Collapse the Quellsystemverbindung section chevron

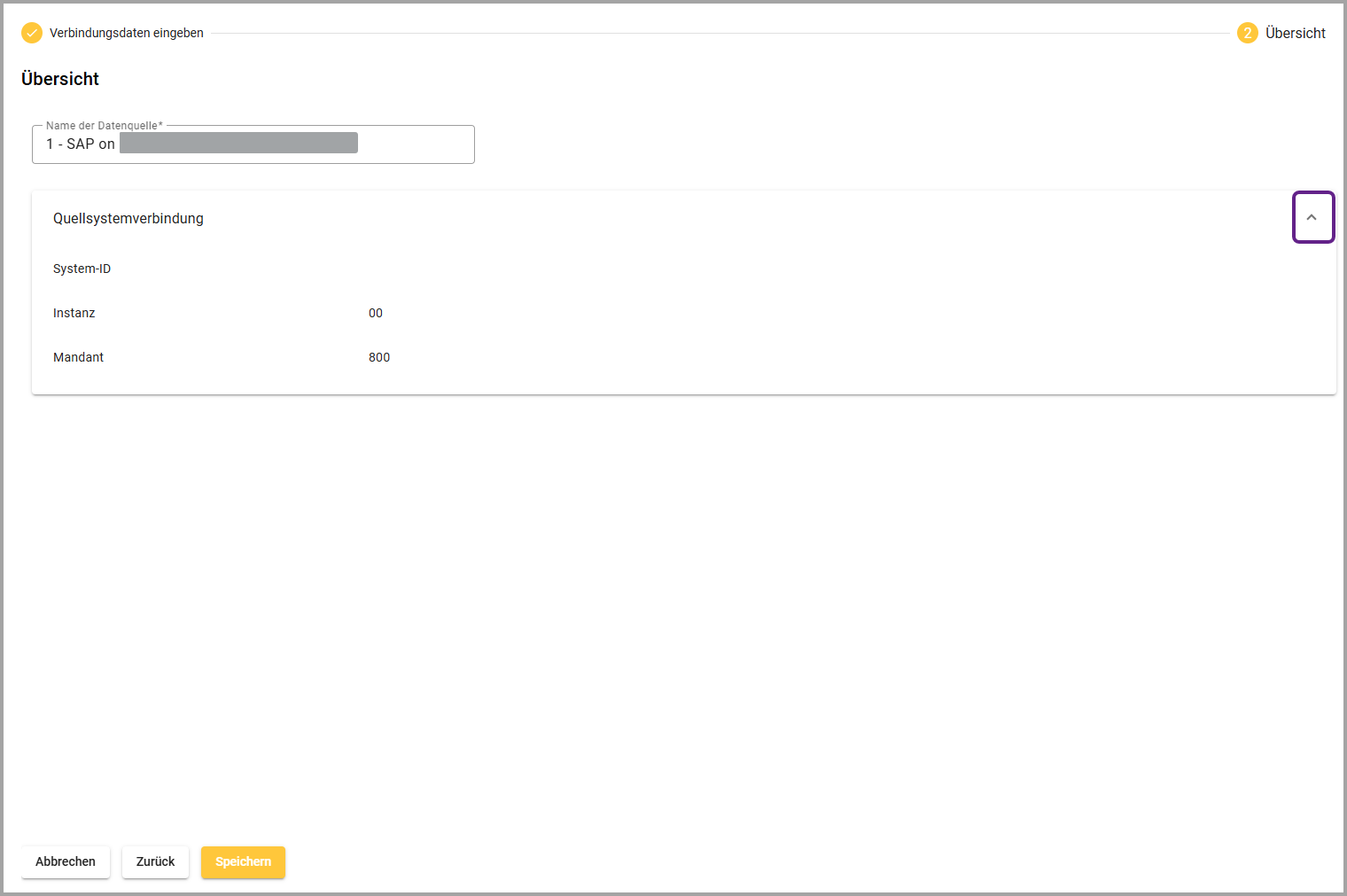tap(1312, 217)
